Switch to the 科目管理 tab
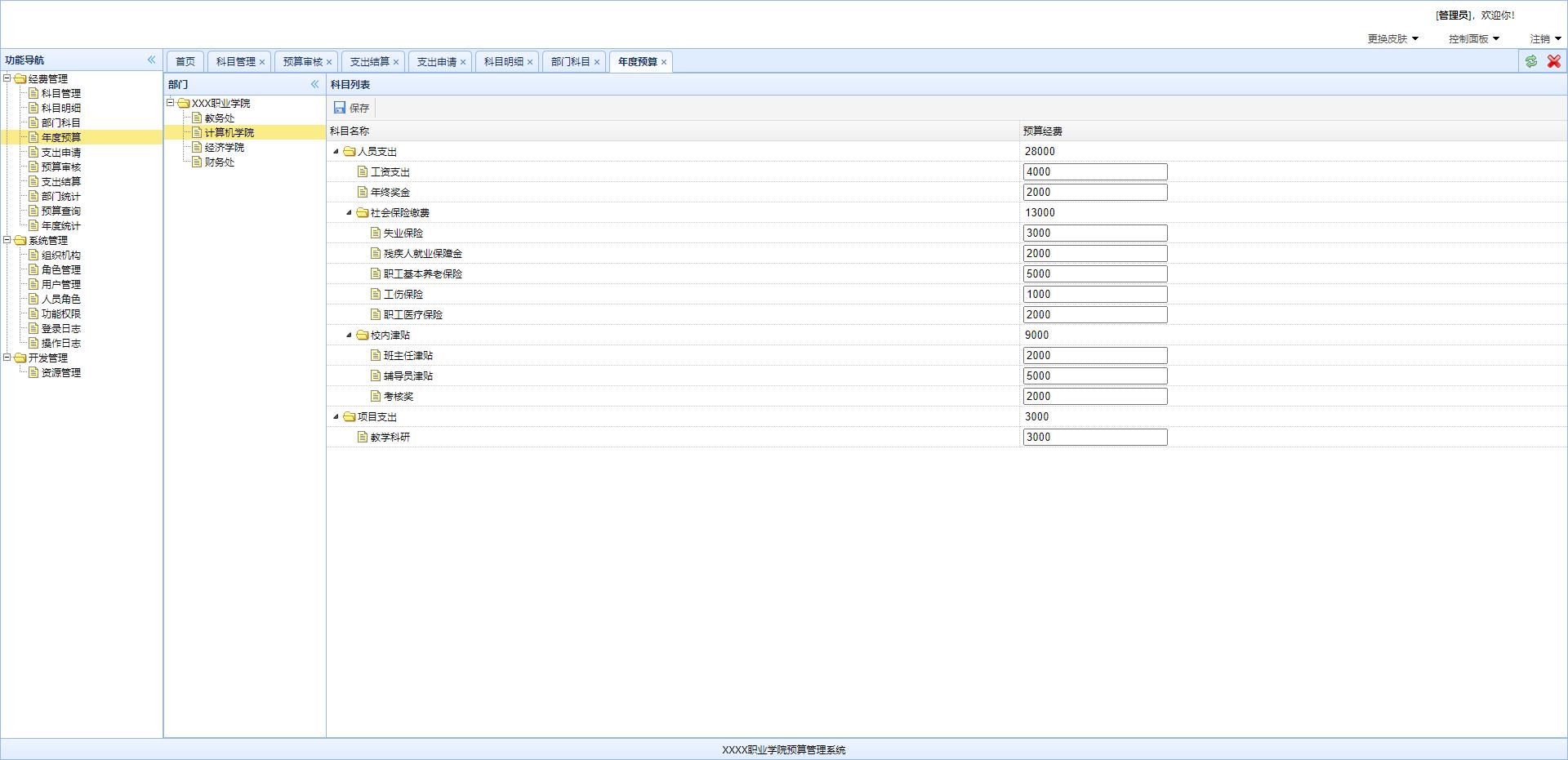Screen dimensions: 1568x760 click(x=236, y=61)
